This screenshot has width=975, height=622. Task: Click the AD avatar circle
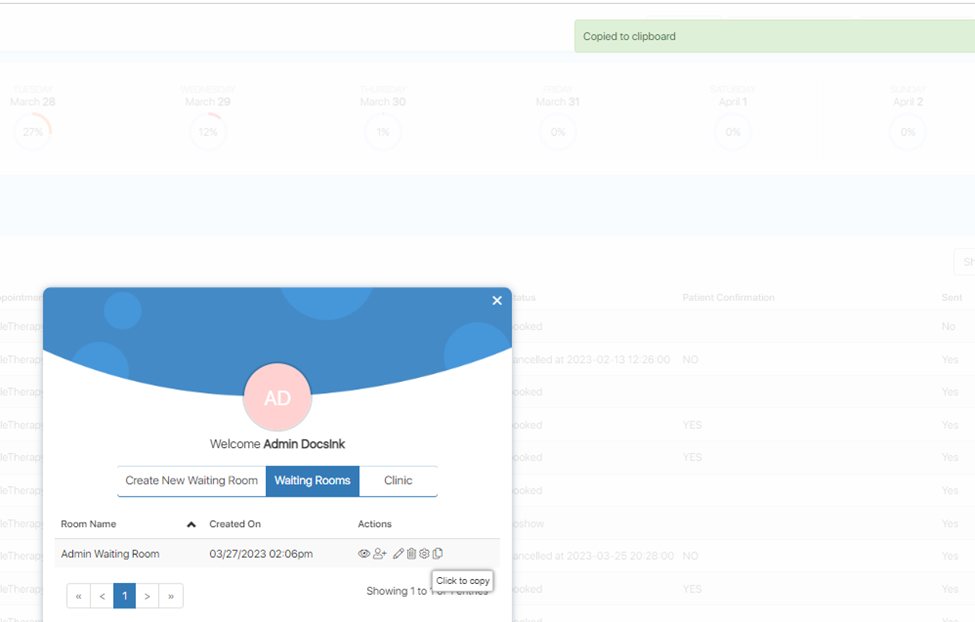(277, 397)
